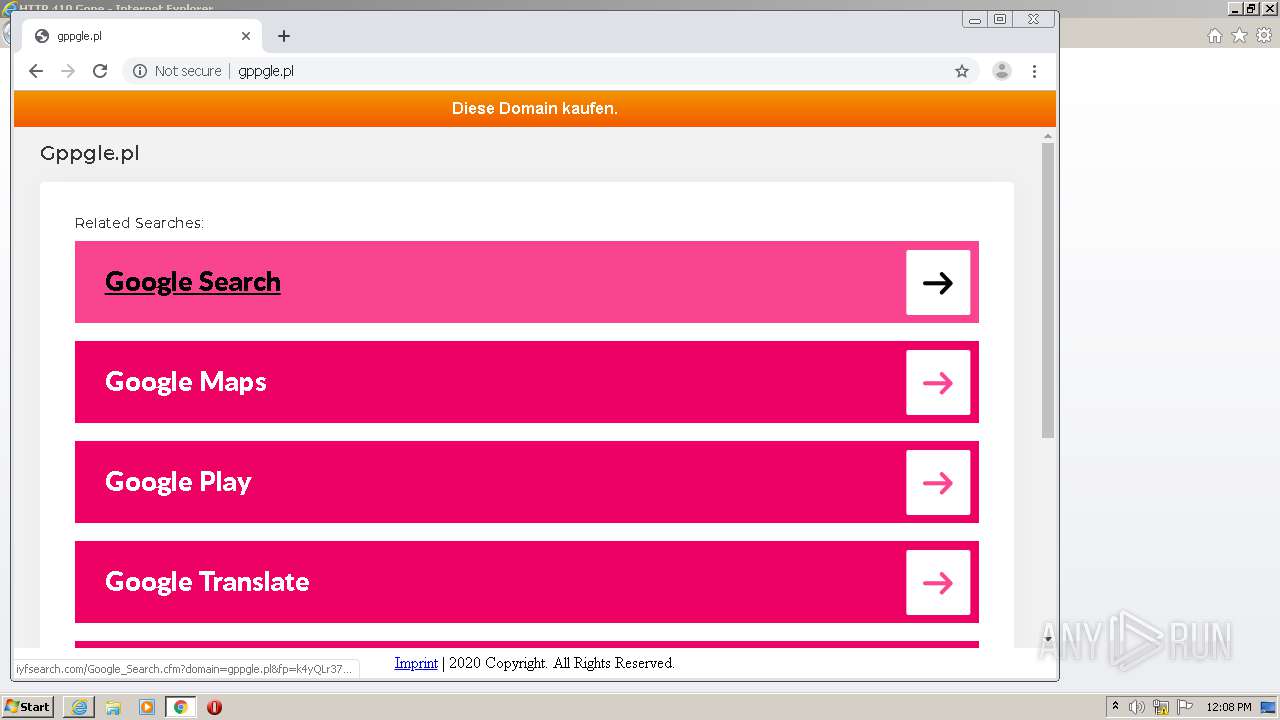1280x720 pixels.
Task: Click the arrow button beside Google Translate
Action: click(x=938, y=583)
